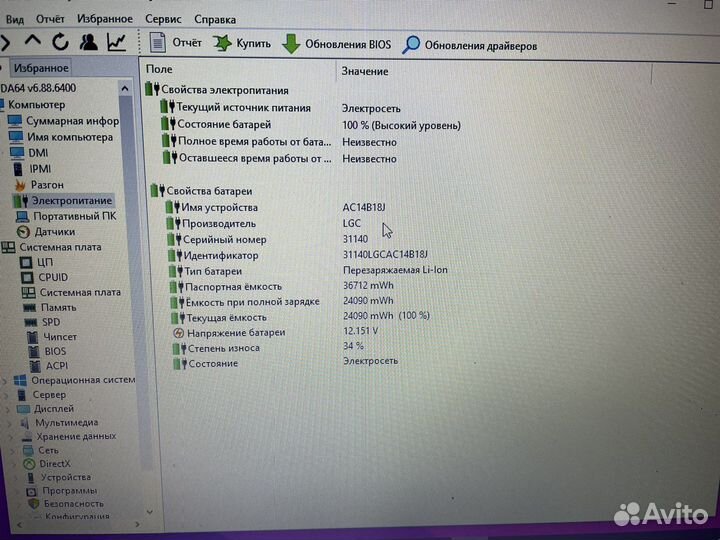720x540 pixels.
Task: Switch to the Избранное sidebar tab
Action: 41,68
